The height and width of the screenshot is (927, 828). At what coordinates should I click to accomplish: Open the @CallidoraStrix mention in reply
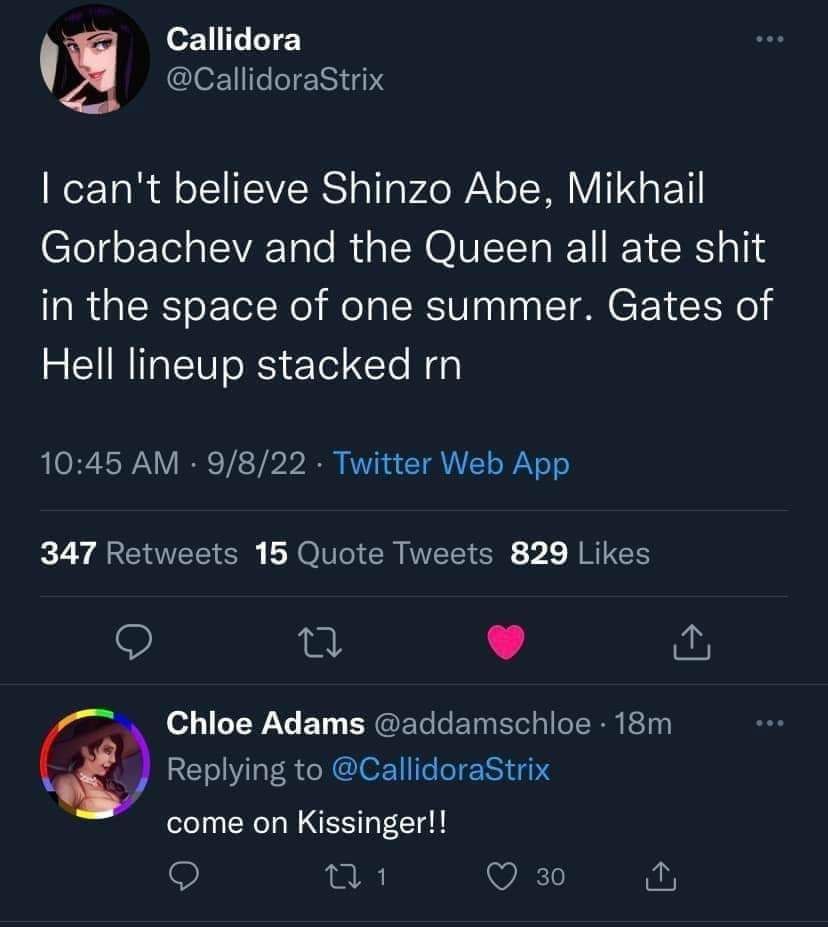[439, 769]
